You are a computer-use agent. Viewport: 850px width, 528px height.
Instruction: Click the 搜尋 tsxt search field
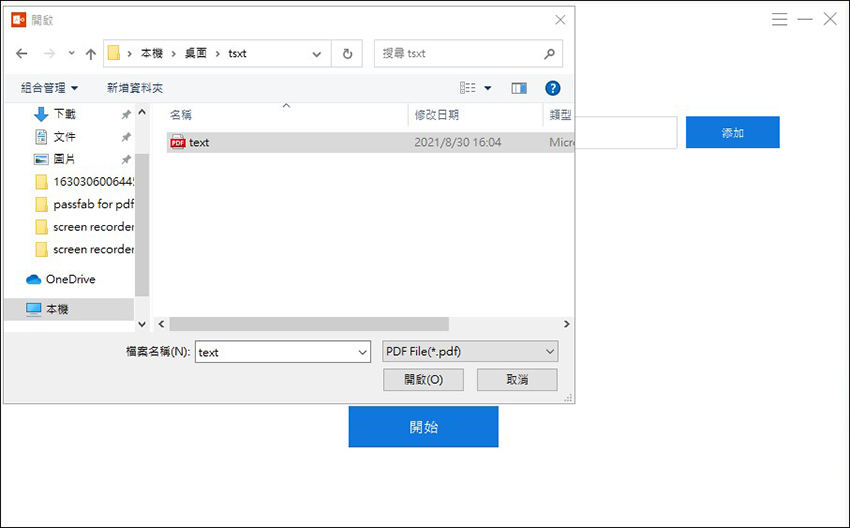click(x=460, y=54)
